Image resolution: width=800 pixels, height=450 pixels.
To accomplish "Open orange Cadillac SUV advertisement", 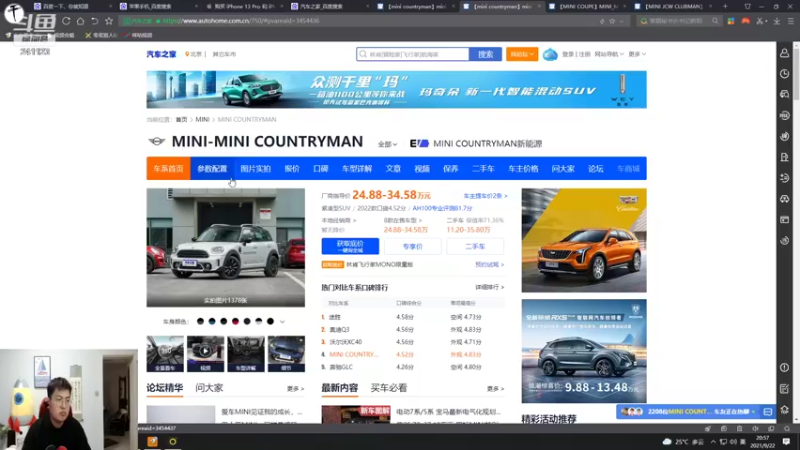I will pos(584,240).
